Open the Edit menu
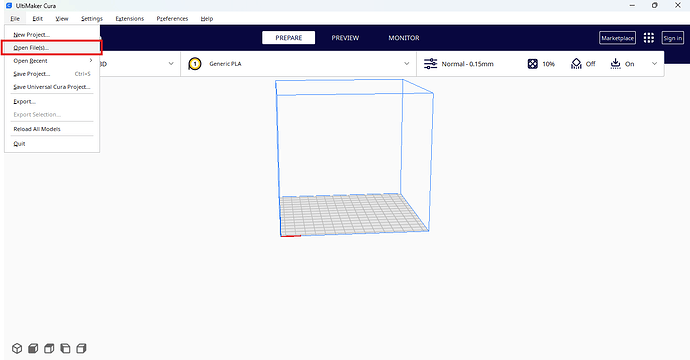The image size is (690, 360). [x=37, y=18]
